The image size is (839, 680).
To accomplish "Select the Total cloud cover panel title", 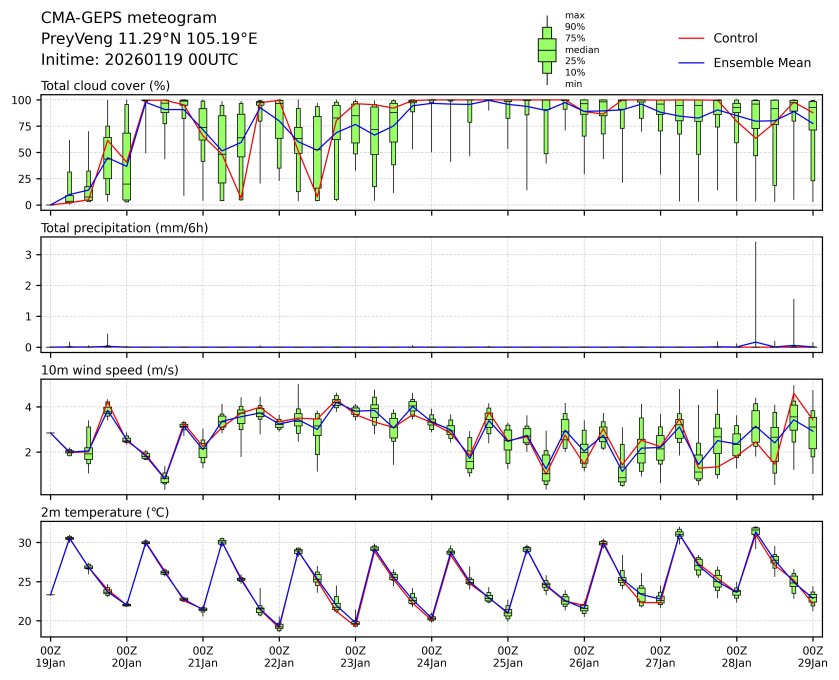I will (x=105, y=86).
